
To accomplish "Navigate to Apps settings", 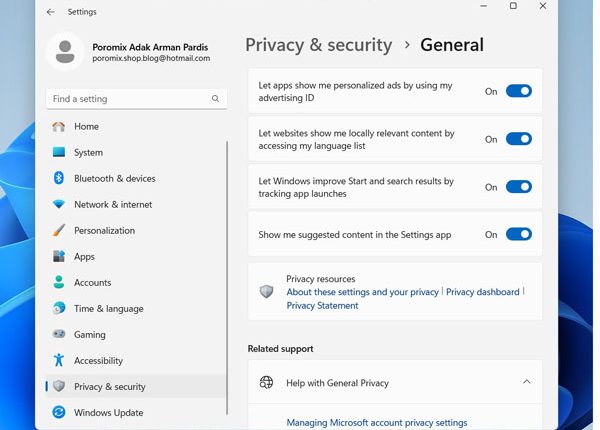I will pos(136,256).
